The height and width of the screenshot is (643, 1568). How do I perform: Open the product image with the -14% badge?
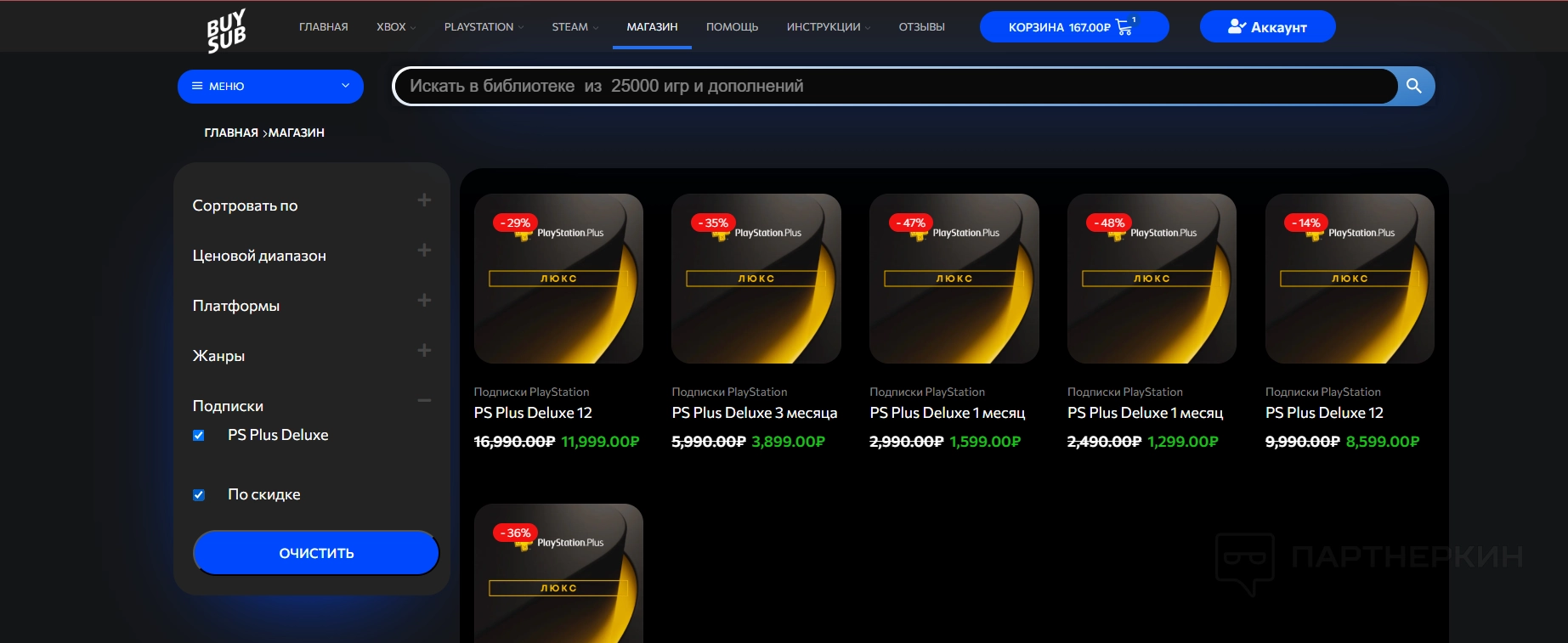[x=1350, y=279]
